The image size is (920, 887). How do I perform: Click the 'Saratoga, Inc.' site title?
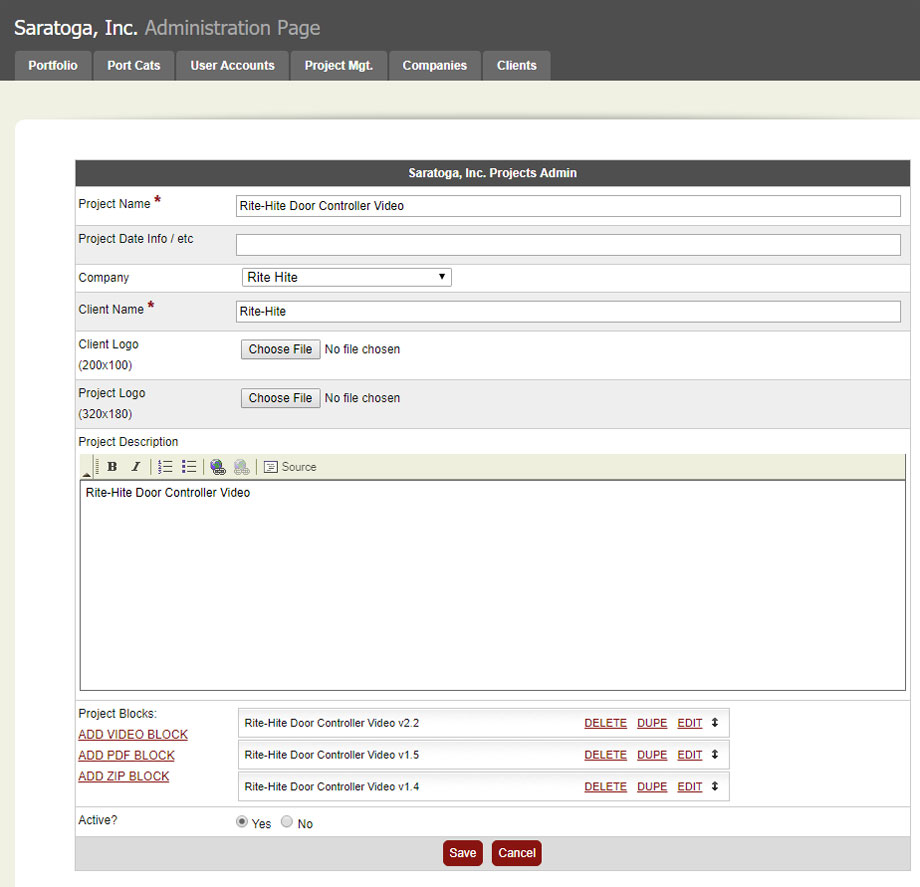point(76,28)
